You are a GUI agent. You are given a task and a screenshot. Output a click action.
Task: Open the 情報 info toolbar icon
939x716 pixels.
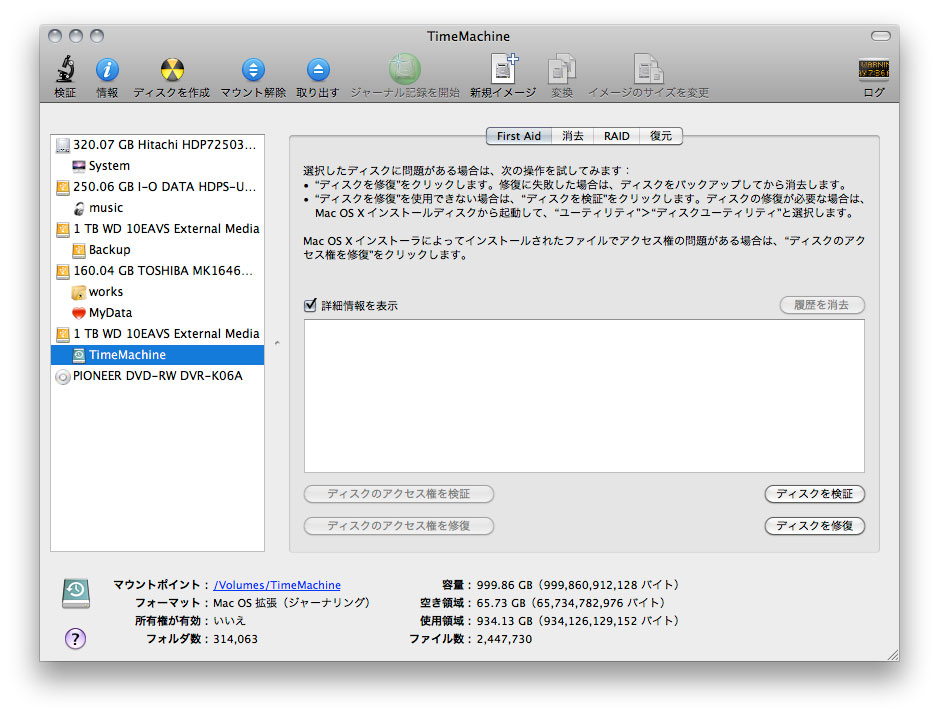point(107,70)
